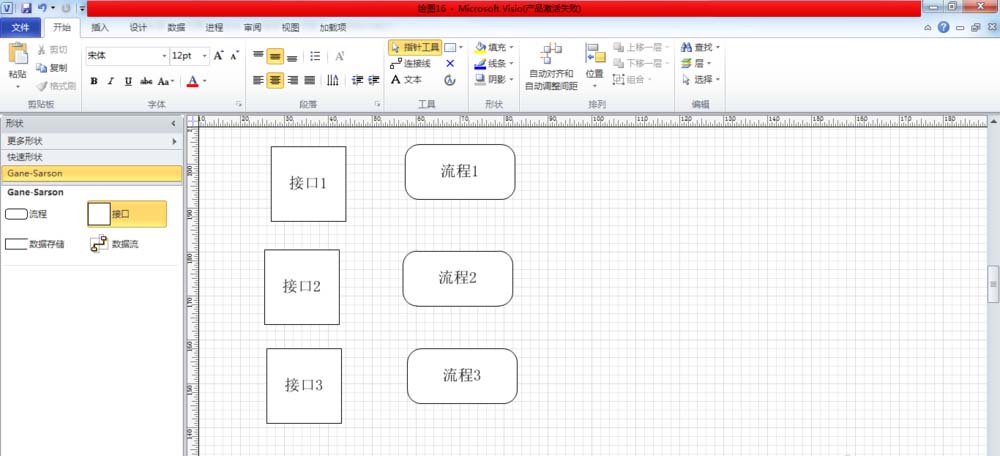Toggle bold formatting
This screenshot has height=456, width=1000.
pyautogui.click(x=94, y=81)
